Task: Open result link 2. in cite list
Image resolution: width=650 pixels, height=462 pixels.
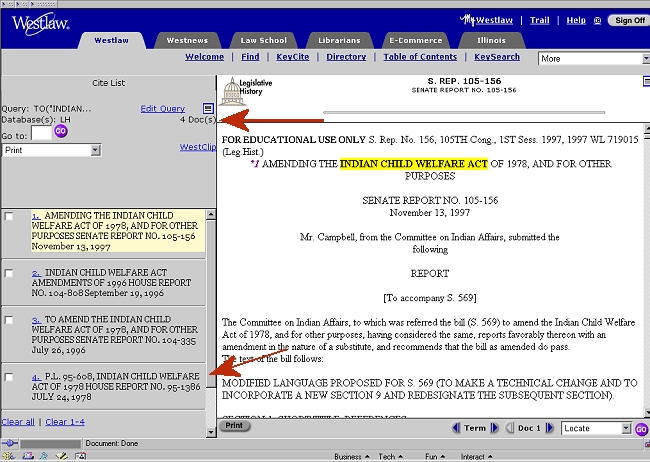Action: 36,273
